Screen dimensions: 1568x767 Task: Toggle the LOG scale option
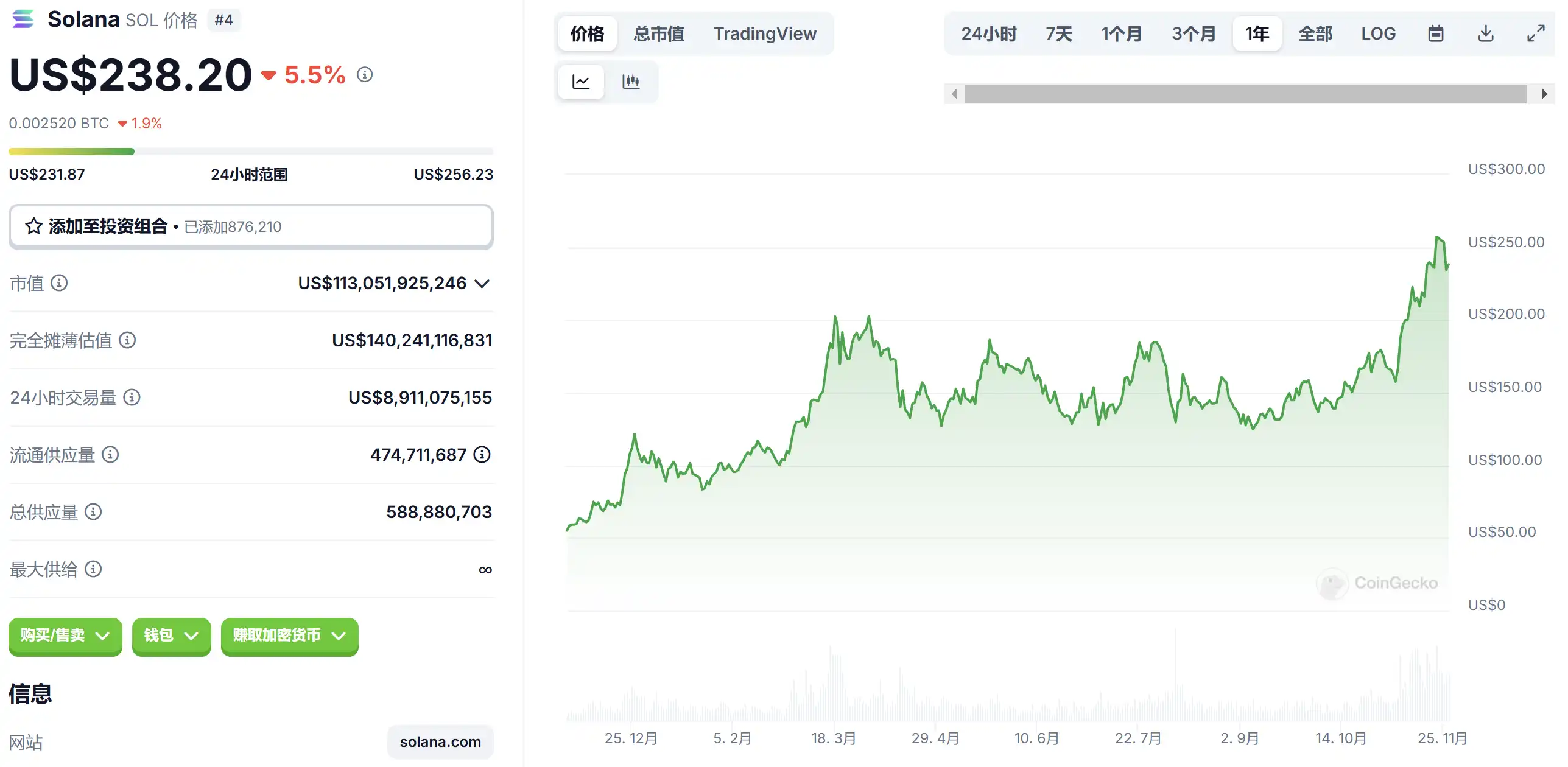1378,33
